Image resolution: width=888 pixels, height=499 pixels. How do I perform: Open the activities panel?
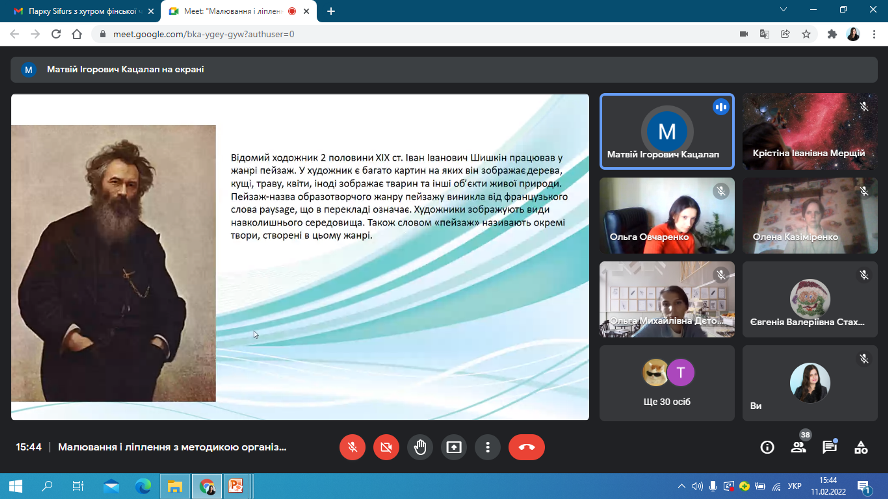click(861, 447)
